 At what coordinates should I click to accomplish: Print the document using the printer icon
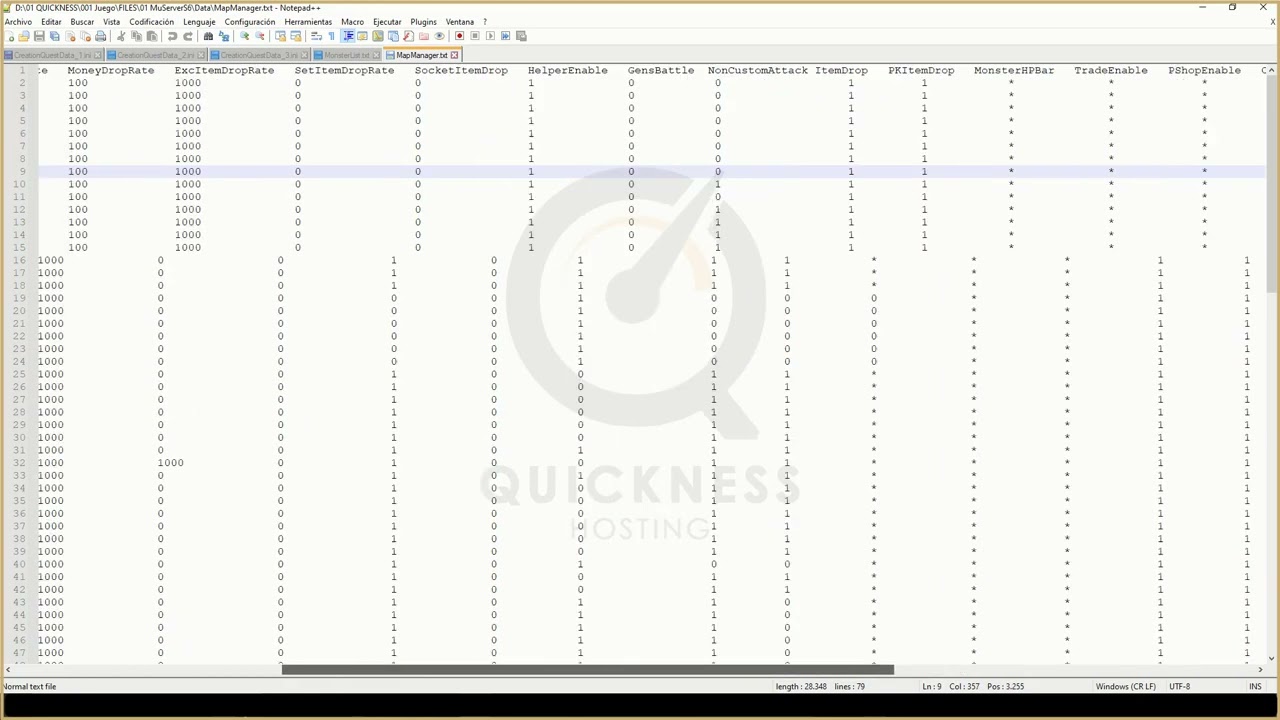click(100, 36)
